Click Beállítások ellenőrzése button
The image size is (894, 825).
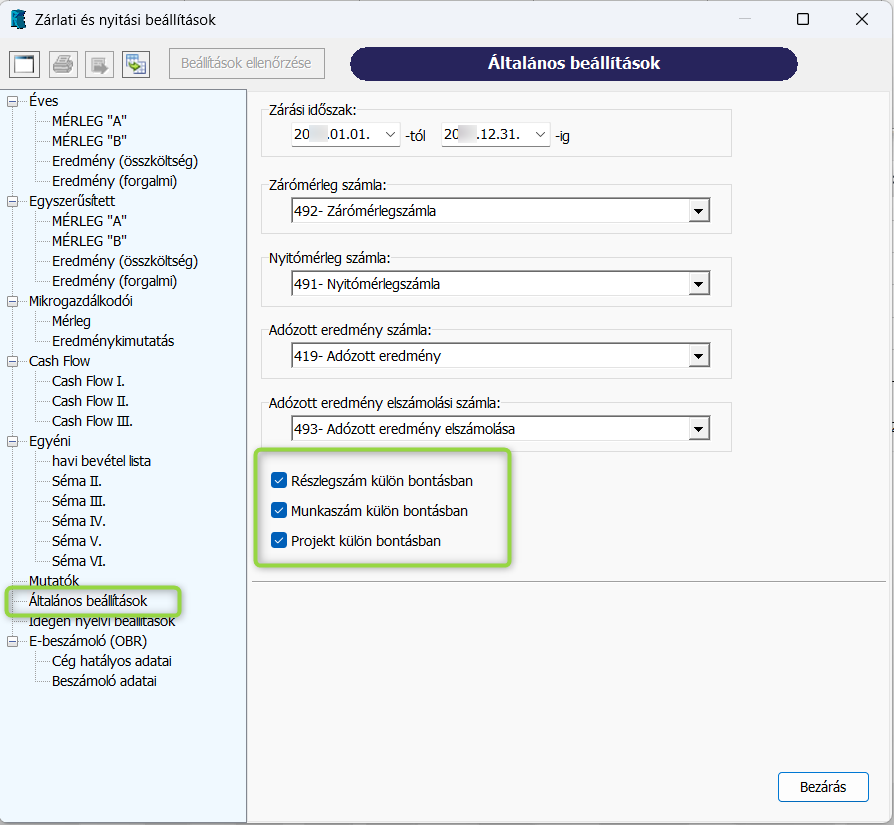point(247,63)
